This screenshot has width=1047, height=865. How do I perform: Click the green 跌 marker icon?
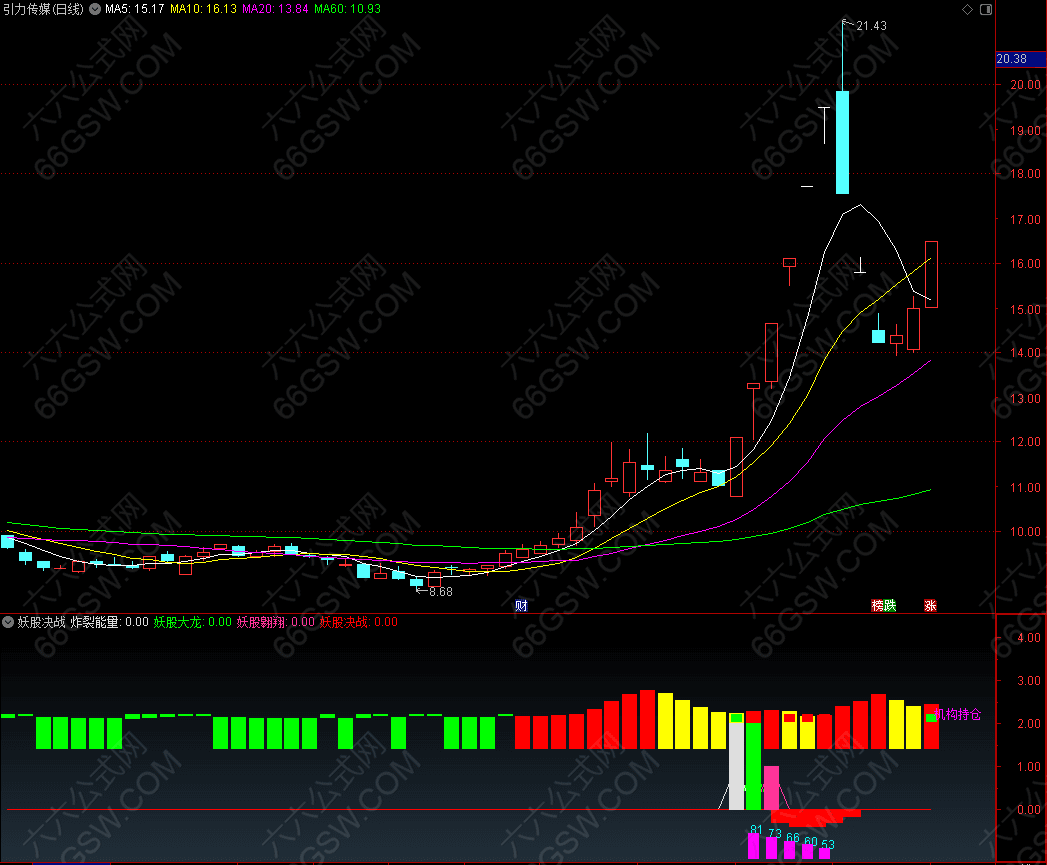pyautogui.click(x=889, y=606)
